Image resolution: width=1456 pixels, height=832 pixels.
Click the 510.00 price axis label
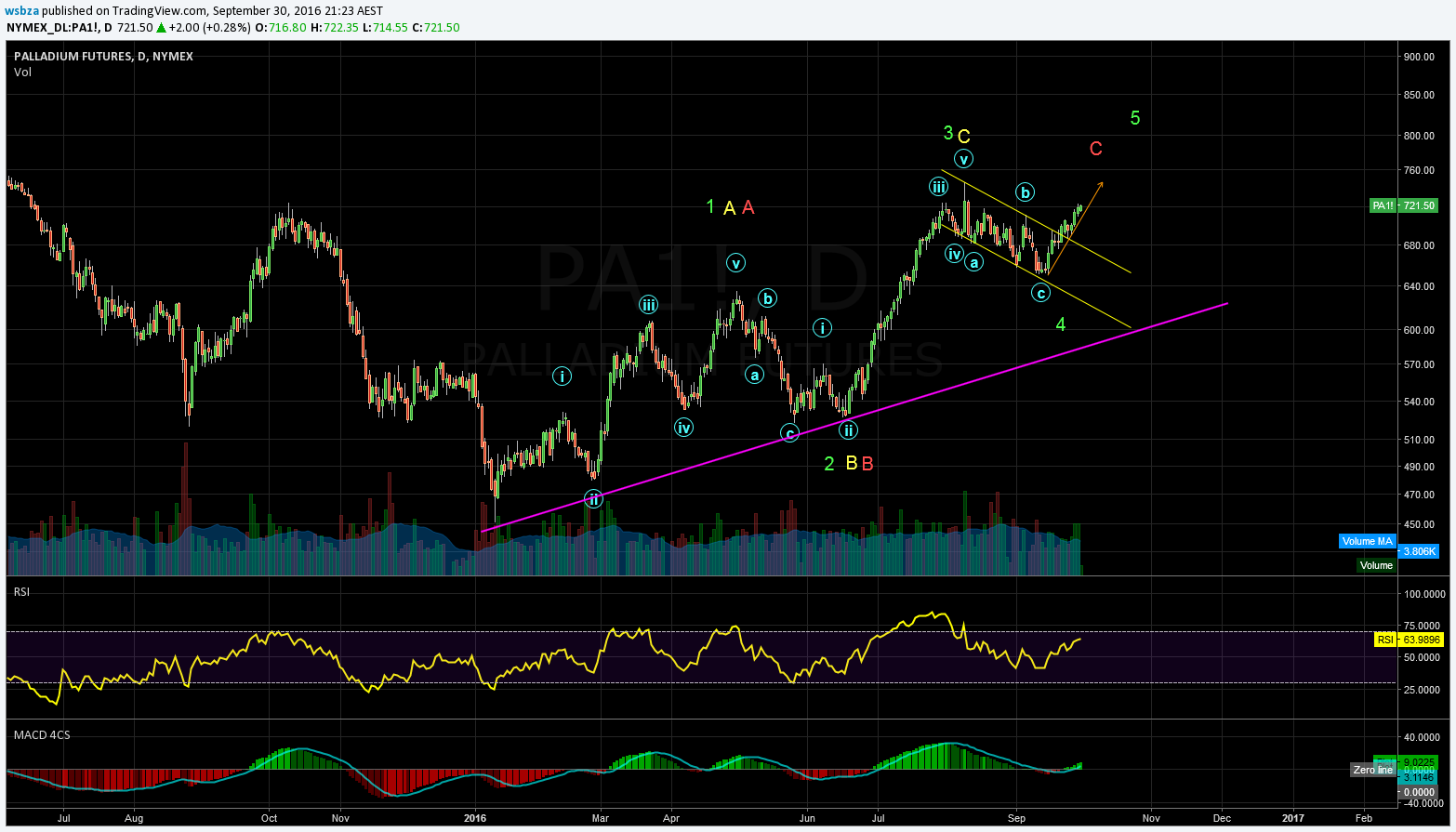[x=1419, y=440]
